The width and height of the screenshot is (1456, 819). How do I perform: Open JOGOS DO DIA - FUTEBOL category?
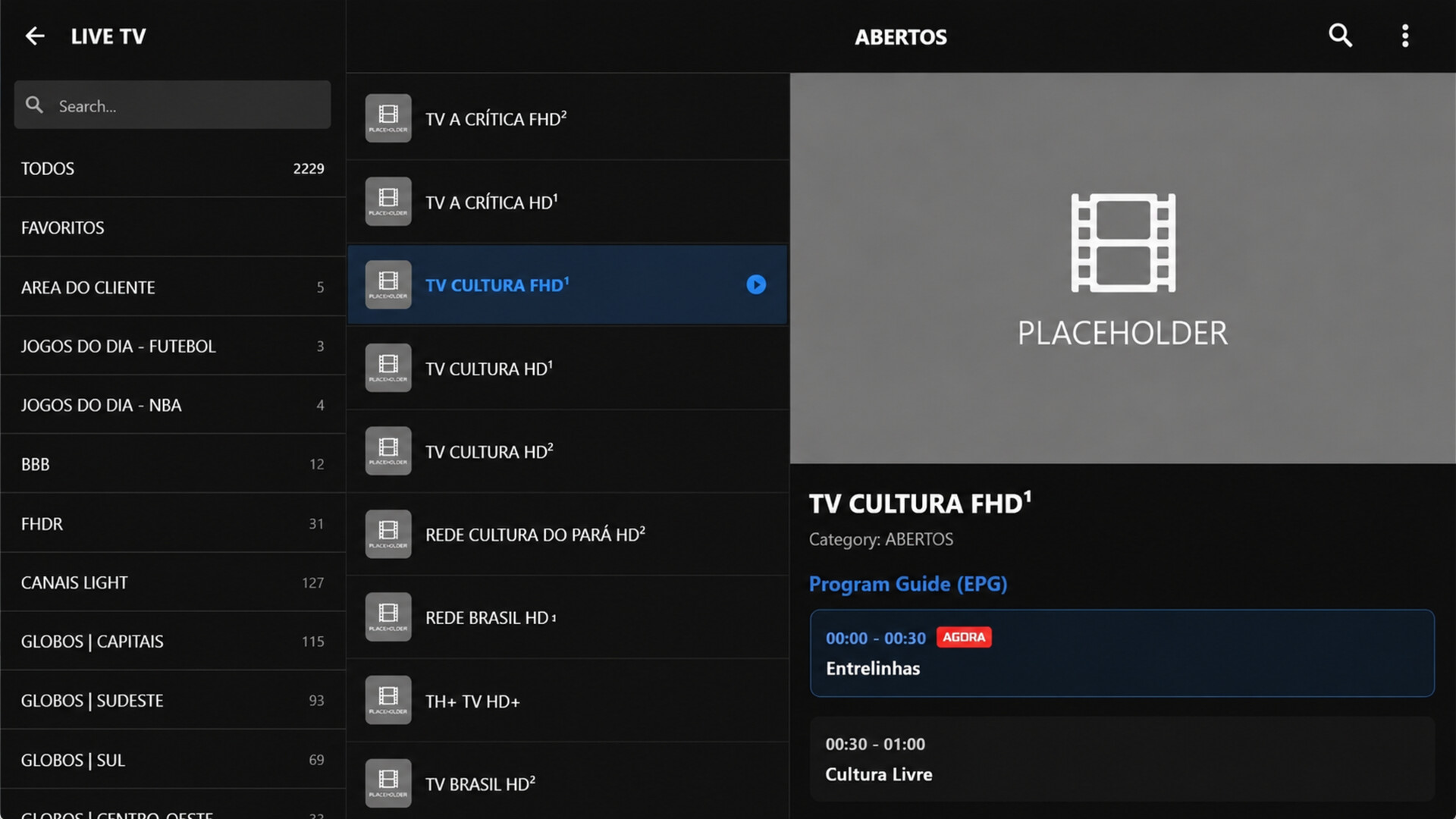[173, 346]
